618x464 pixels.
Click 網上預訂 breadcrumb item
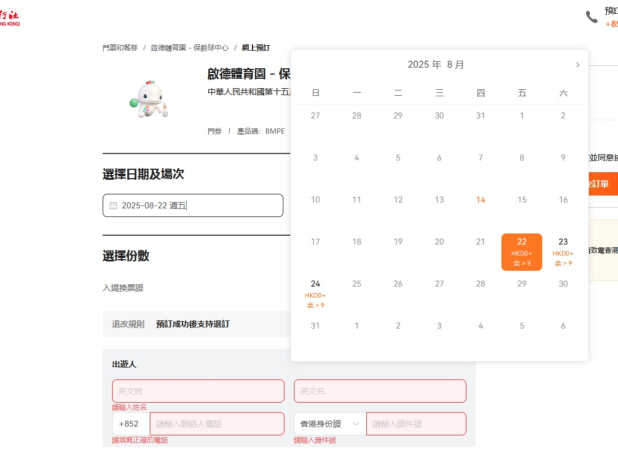tap(256, 48)
